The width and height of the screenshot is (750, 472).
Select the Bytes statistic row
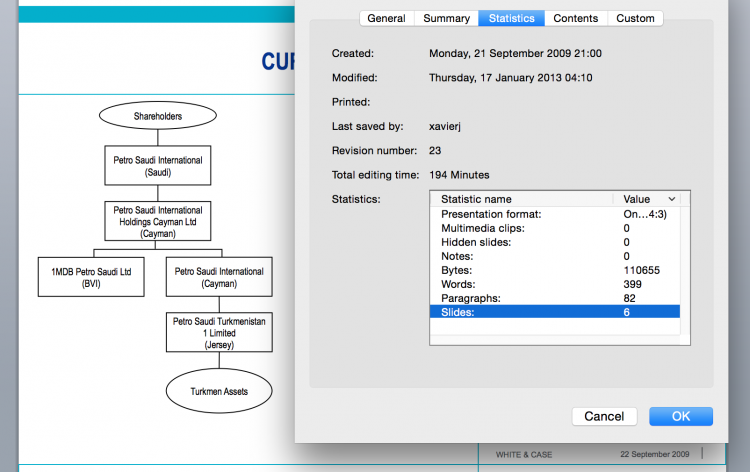click(x=555, y=270)
